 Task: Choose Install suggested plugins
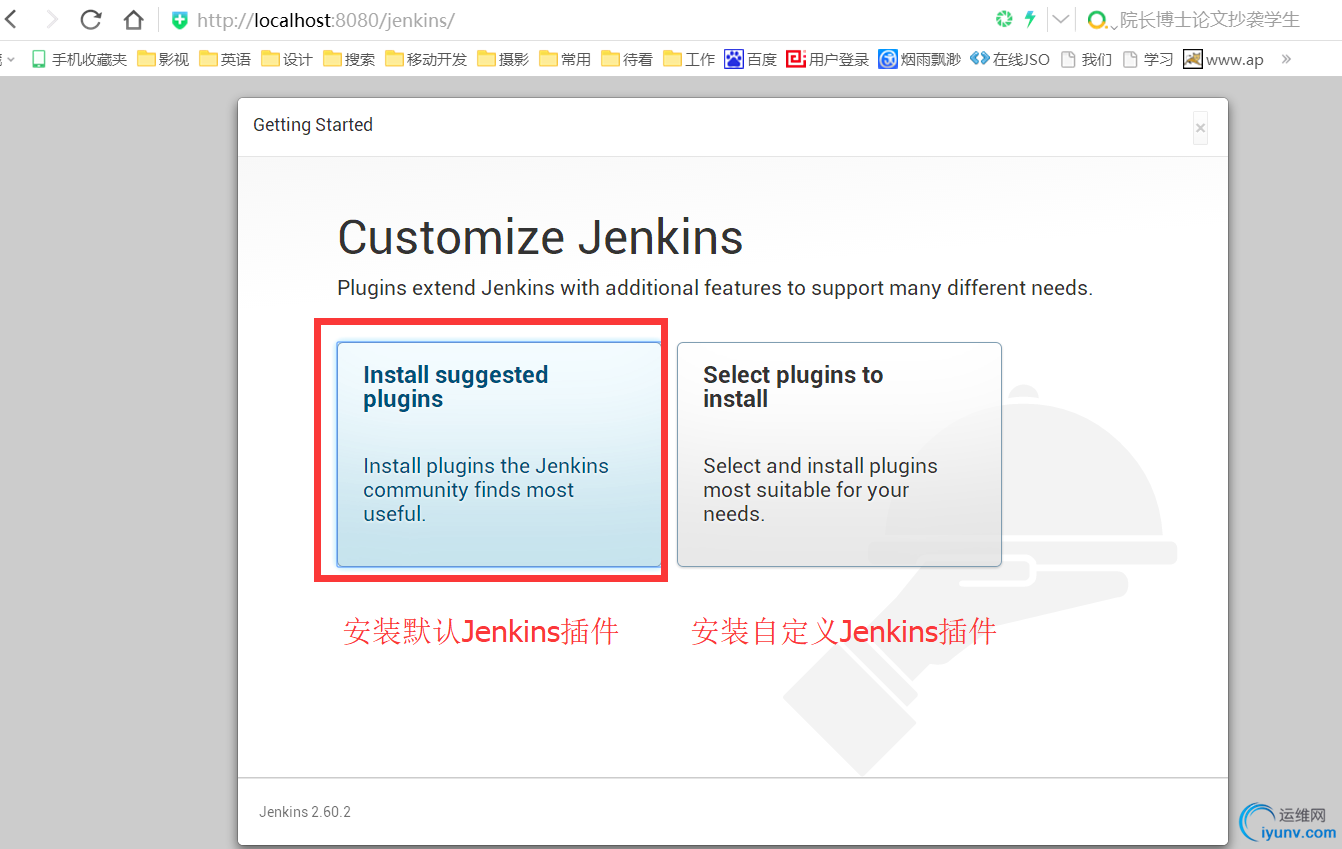coord(499,455)
